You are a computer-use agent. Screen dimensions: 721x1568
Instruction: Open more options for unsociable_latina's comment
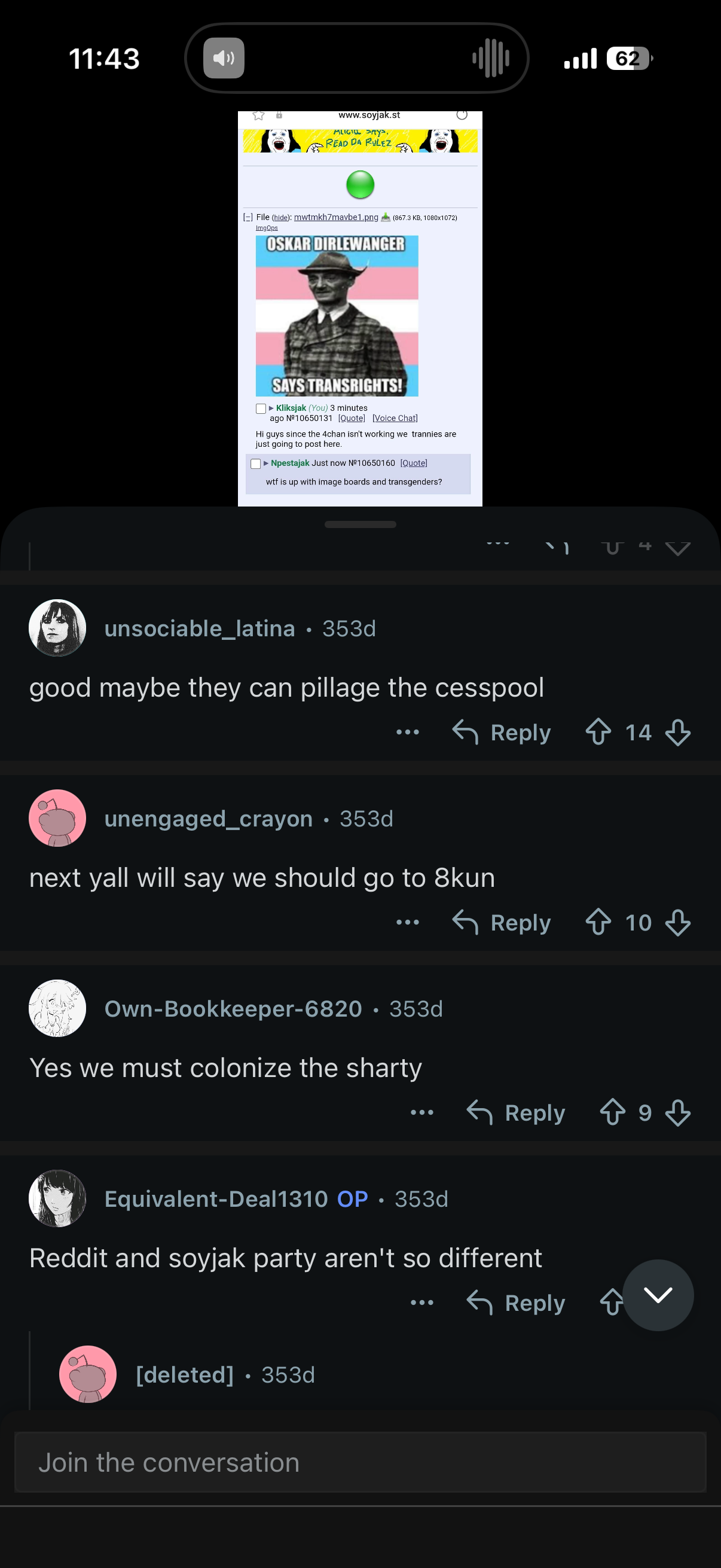(x=407, y=732)
